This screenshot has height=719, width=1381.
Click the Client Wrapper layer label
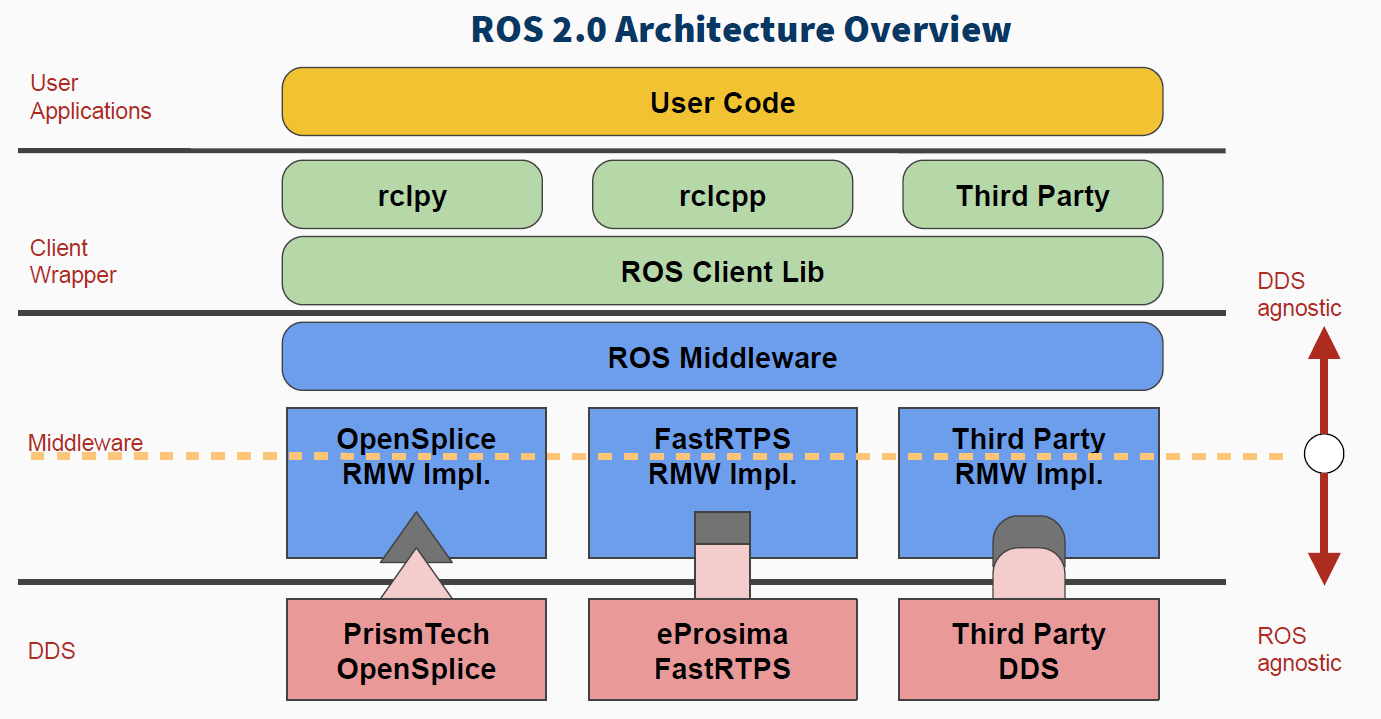(x=73, y=262)
